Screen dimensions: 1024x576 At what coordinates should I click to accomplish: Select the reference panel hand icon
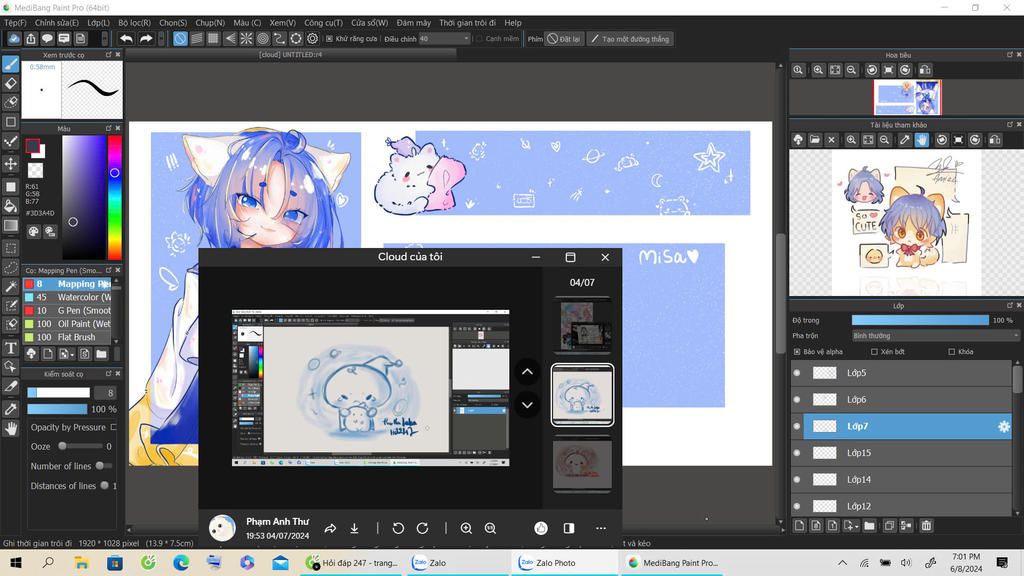point(921,140)
